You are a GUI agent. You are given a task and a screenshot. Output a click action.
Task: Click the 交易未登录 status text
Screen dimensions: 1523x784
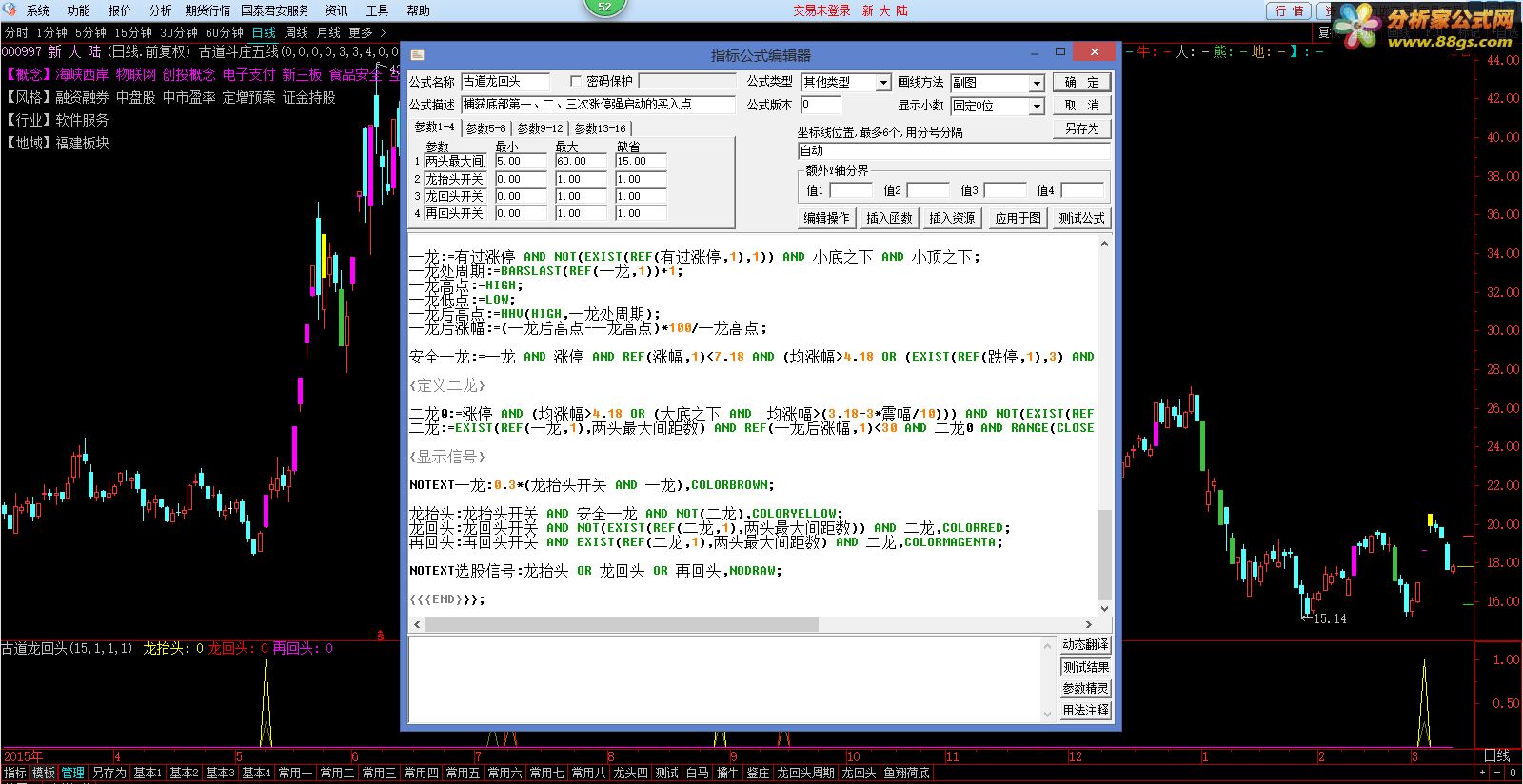pyautogui.click(x=821, y=10)
